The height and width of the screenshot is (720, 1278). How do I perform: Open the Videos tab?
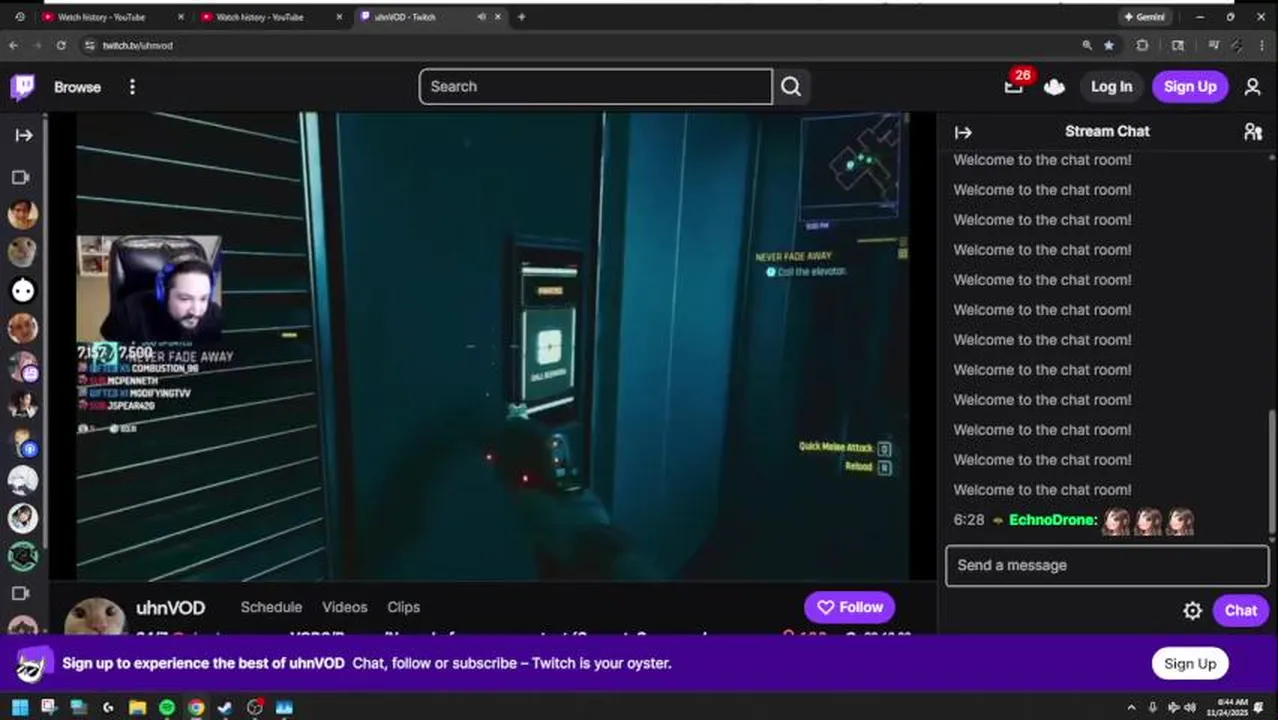coord(345,607)
